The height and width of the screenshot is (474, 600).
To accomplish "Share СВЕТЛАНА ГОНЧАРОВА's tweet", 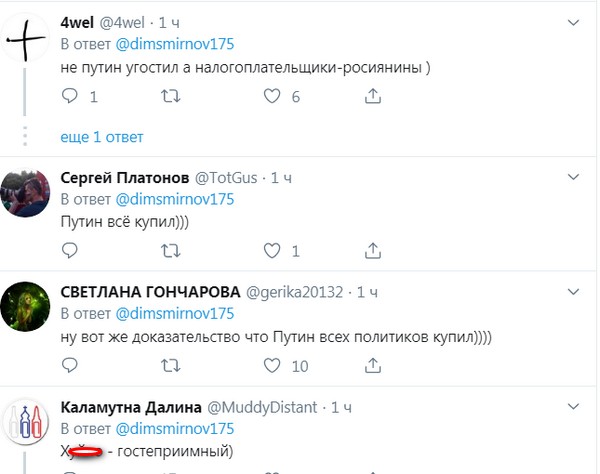I will tap(373, 366).
